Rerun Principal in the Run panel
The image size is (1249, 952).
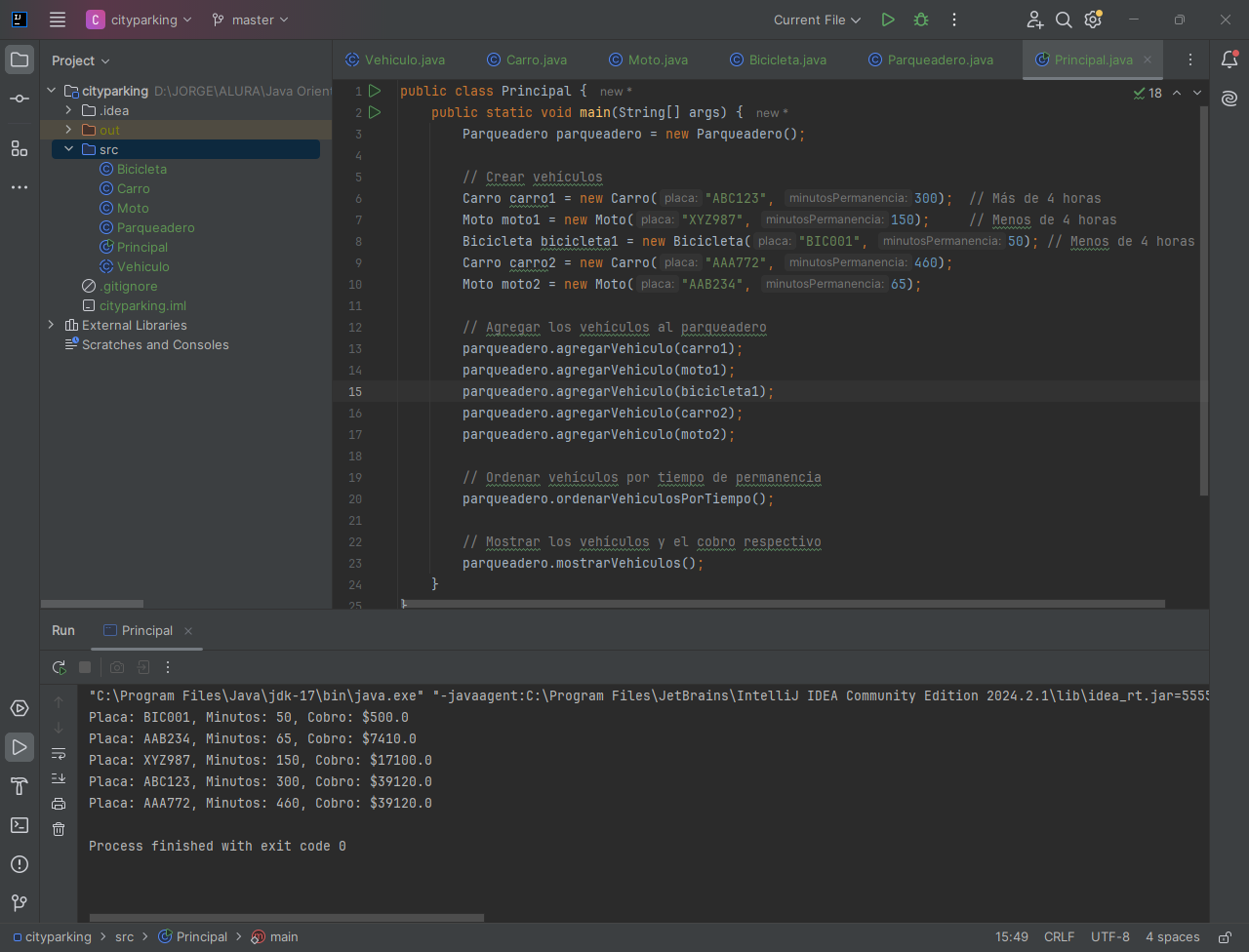(60, 667)
